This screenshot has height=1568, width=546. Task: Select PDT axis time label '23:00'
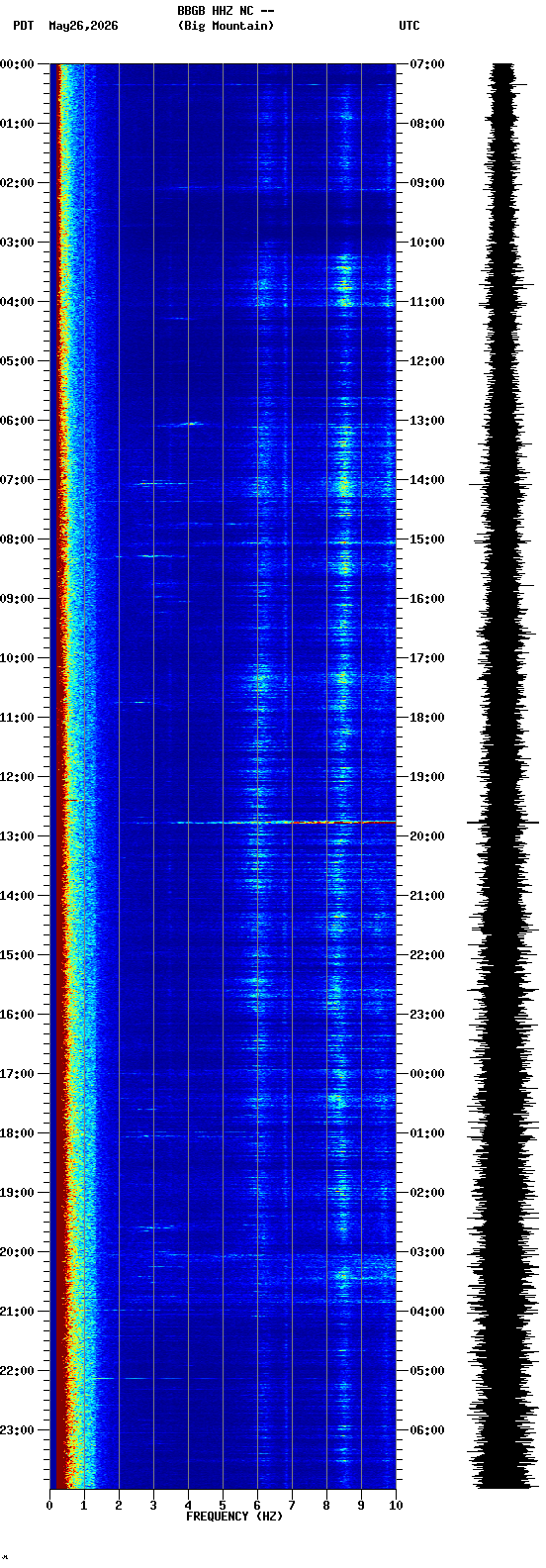point(18,1430)
